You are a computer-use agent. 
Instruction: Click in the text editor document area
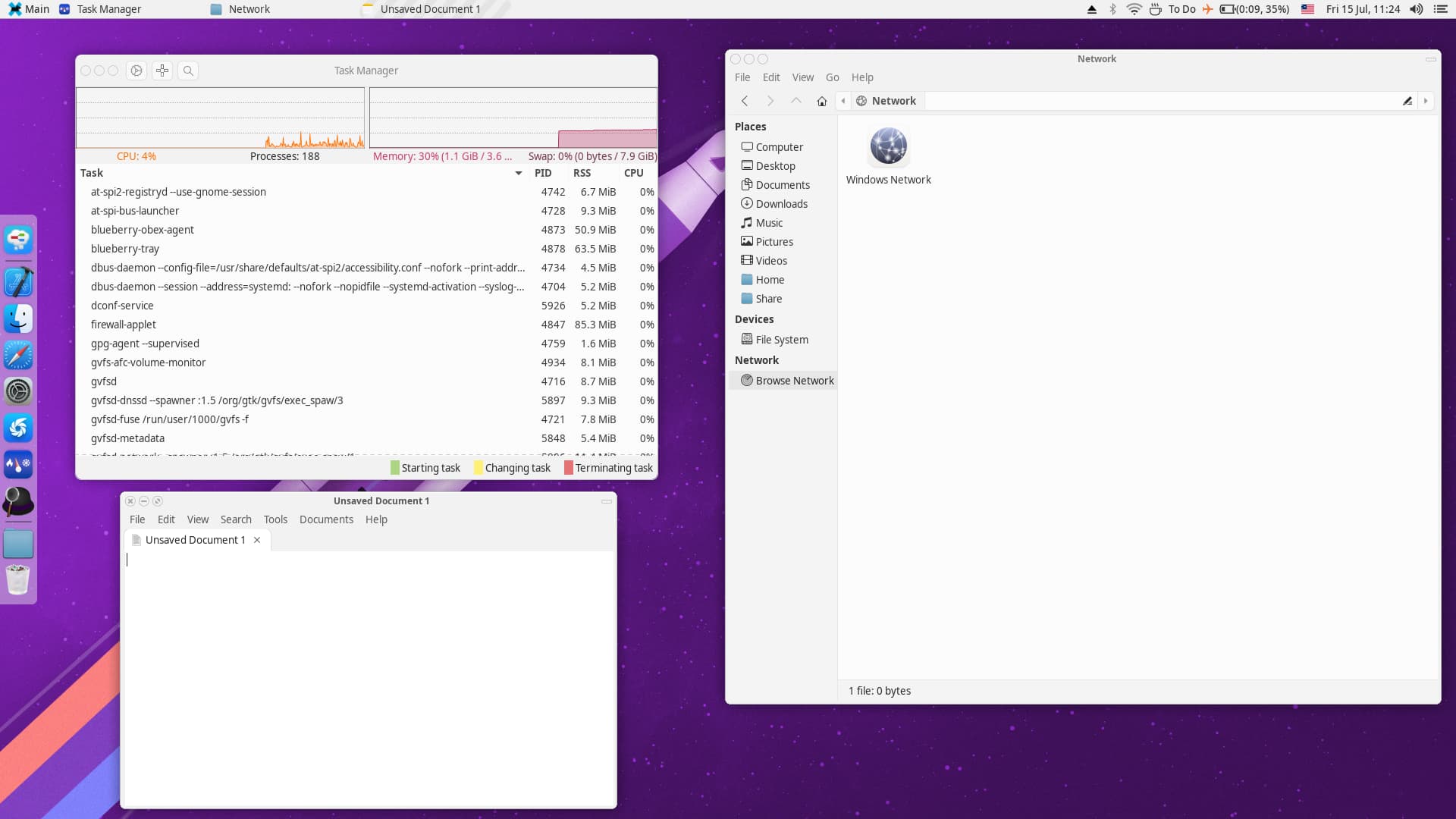369,679
